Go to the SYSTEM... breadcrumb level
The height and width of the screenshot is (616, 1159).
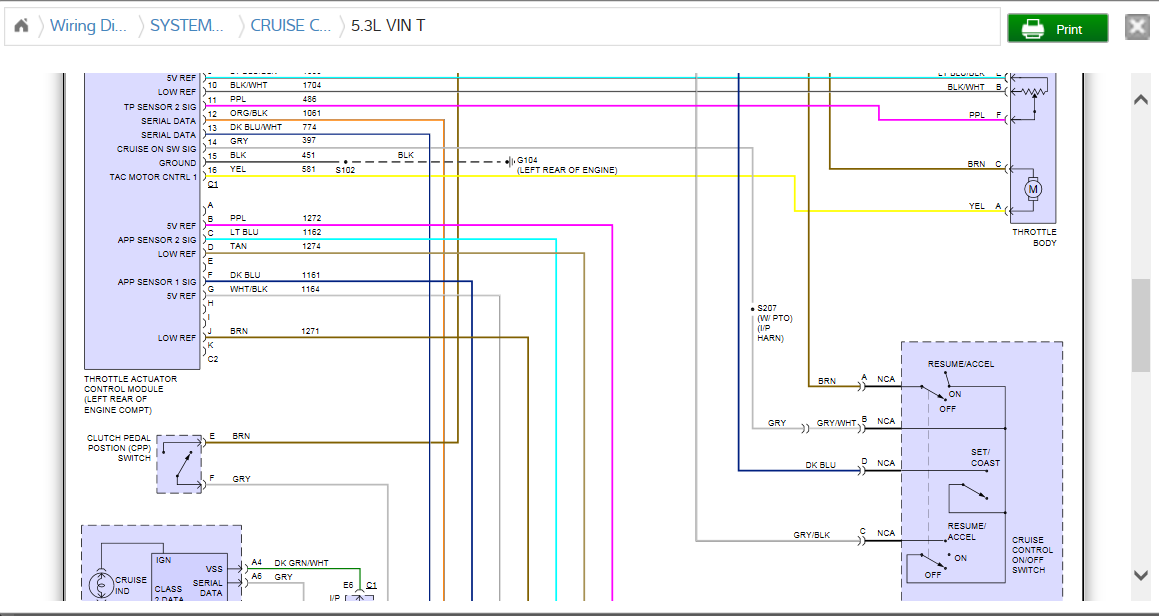pos(187,26)
